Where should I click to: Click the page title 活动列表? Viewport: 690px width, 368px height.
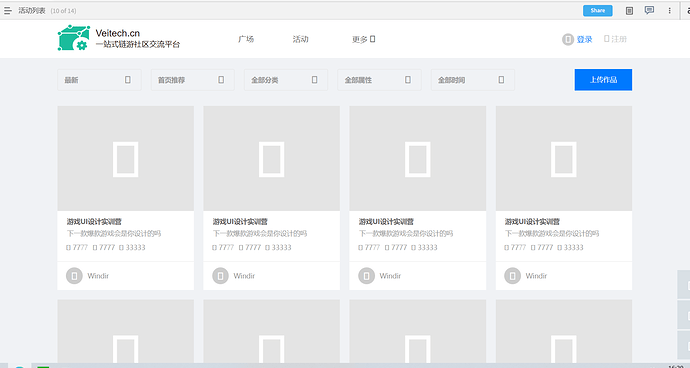click(x=32, y=11)
